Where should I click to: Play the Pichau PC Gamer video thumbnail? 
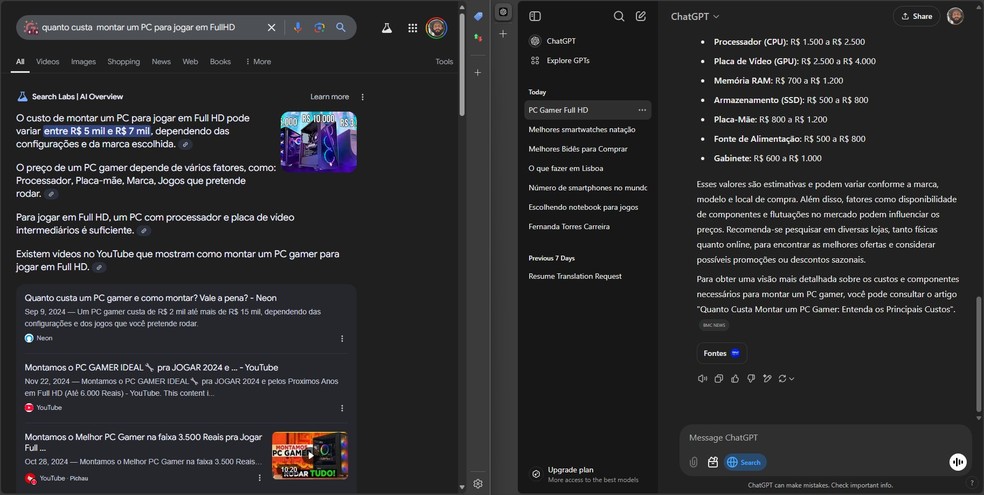[x=310, y=455]
